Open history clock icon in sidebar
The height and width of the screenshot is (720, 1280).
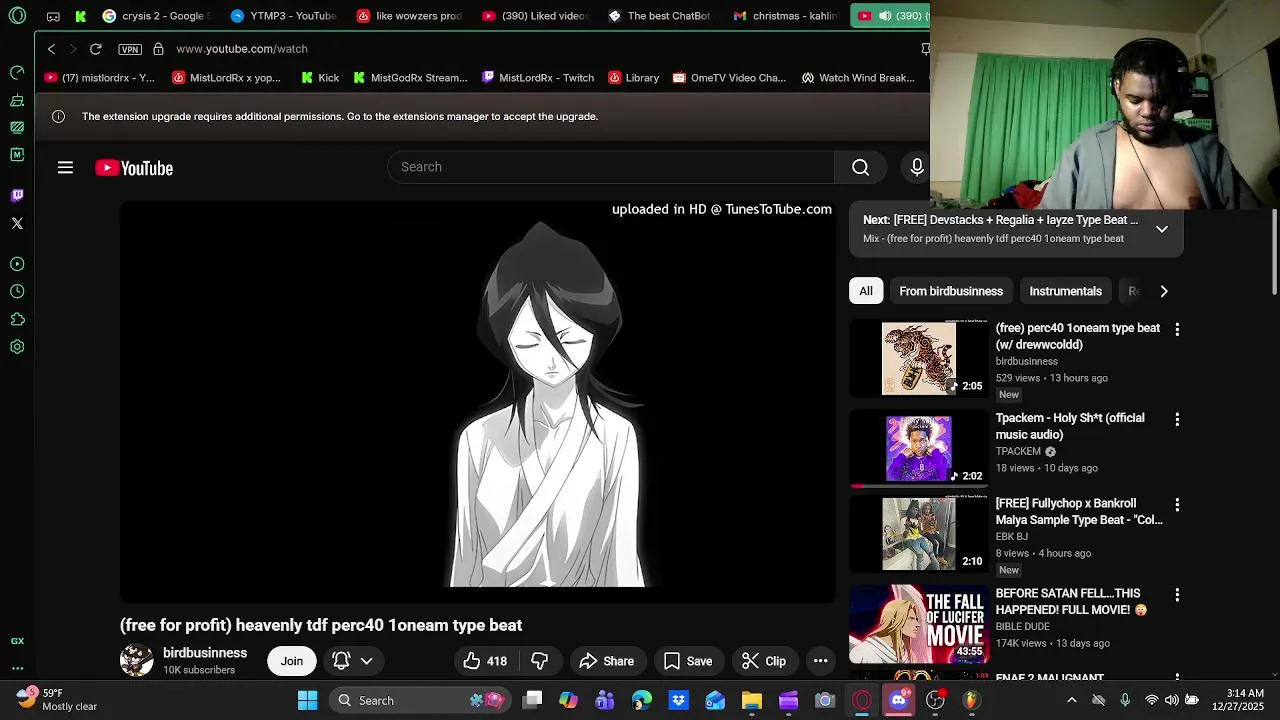[17, 292]
